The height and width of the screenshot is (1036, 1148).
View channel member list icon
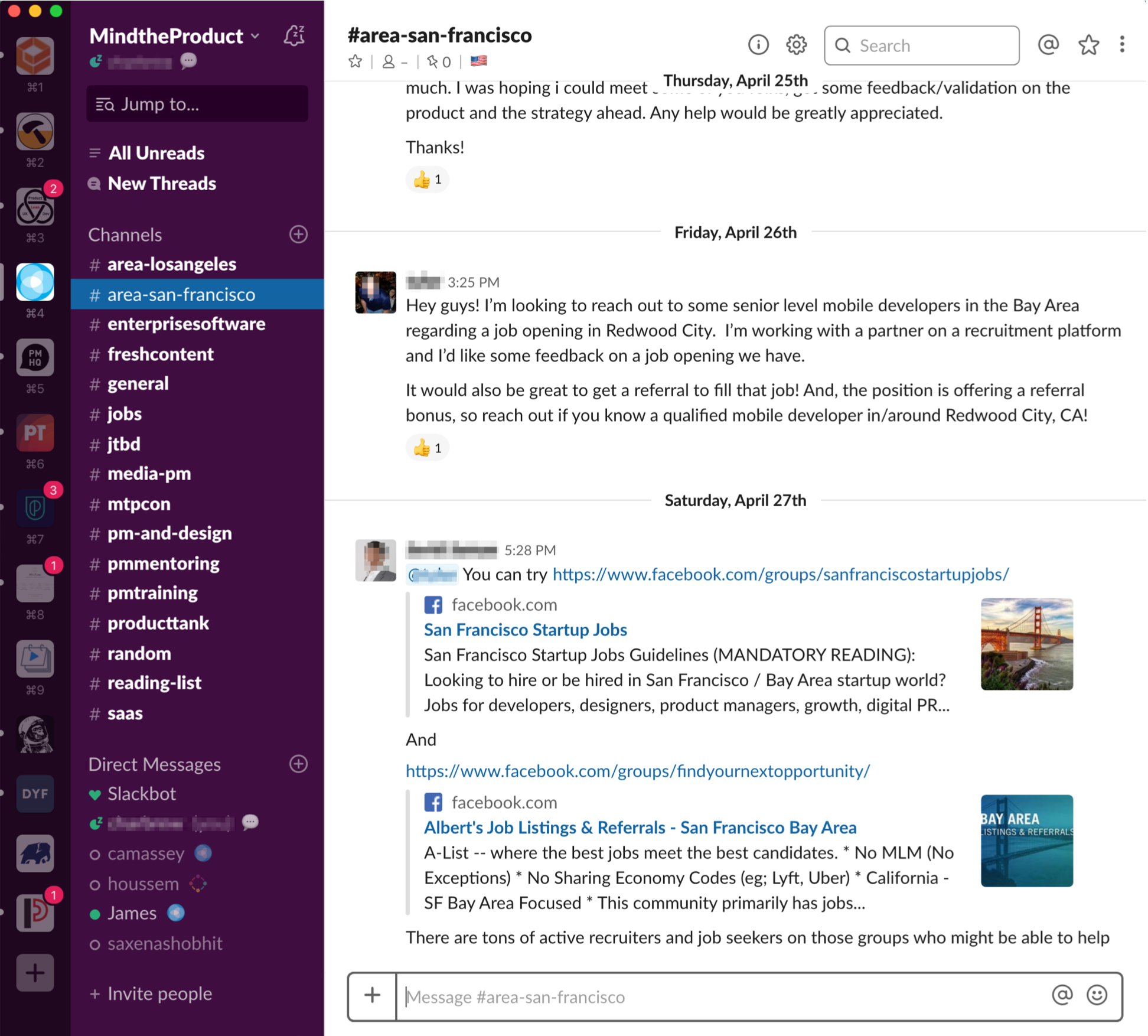[x=394, y=61]
